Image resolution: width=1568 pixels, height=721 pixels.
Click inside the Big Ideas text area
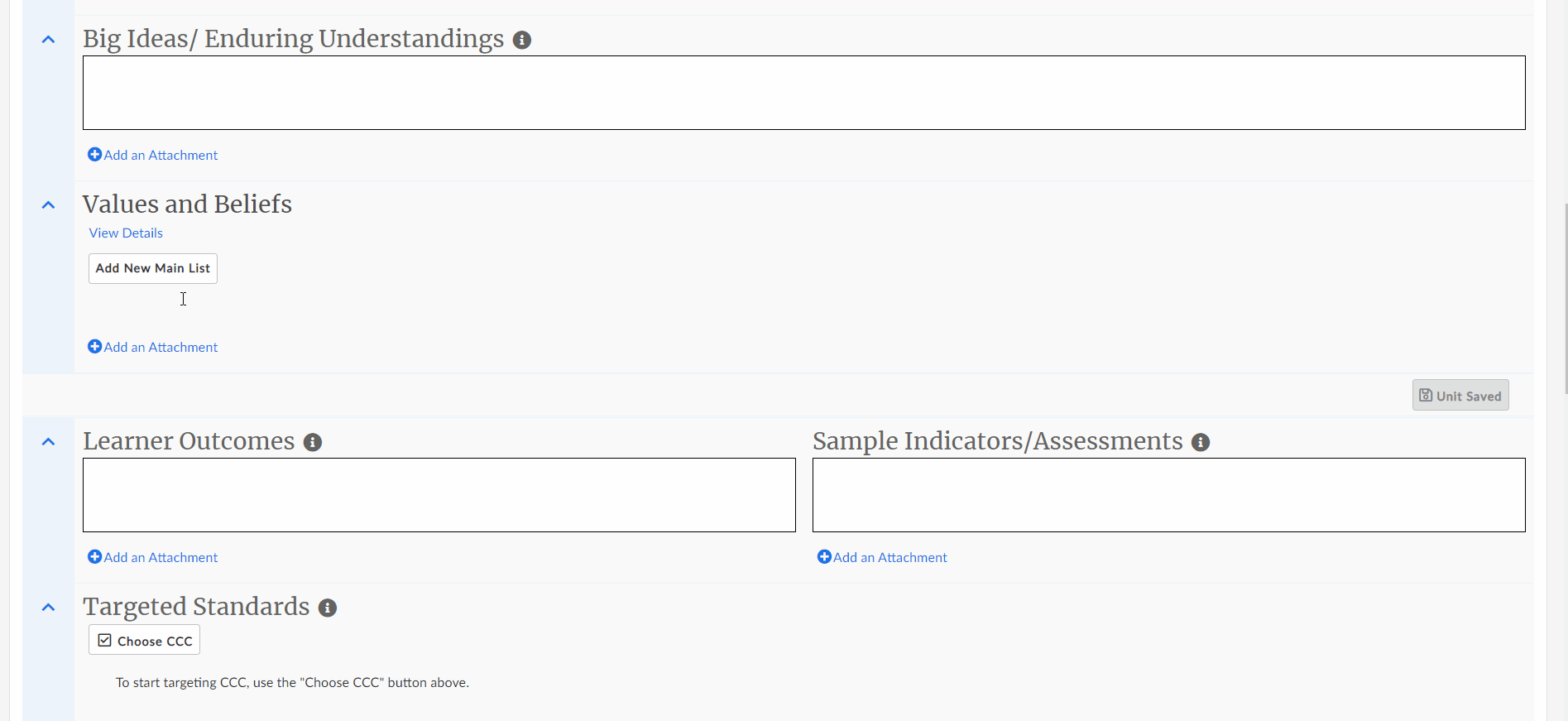click(803, 92)
